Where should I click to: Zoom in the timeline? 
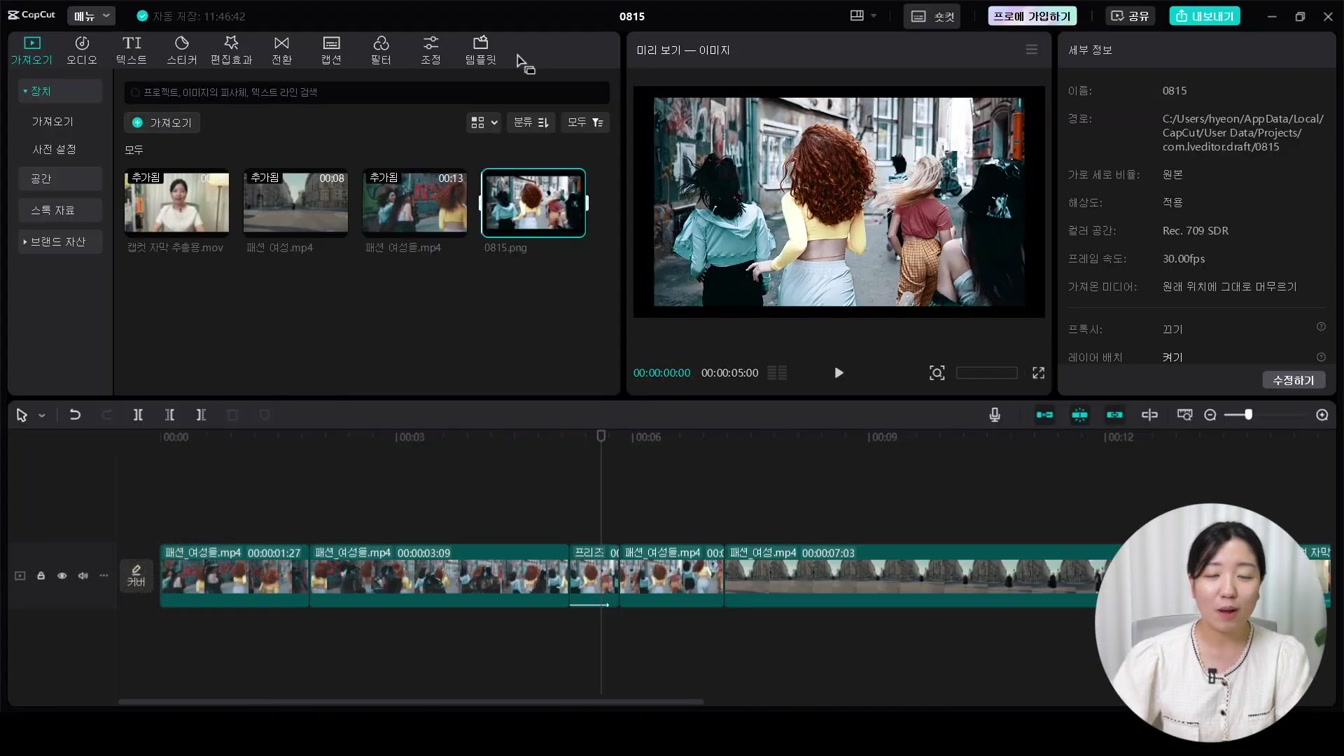[1322, 415]
